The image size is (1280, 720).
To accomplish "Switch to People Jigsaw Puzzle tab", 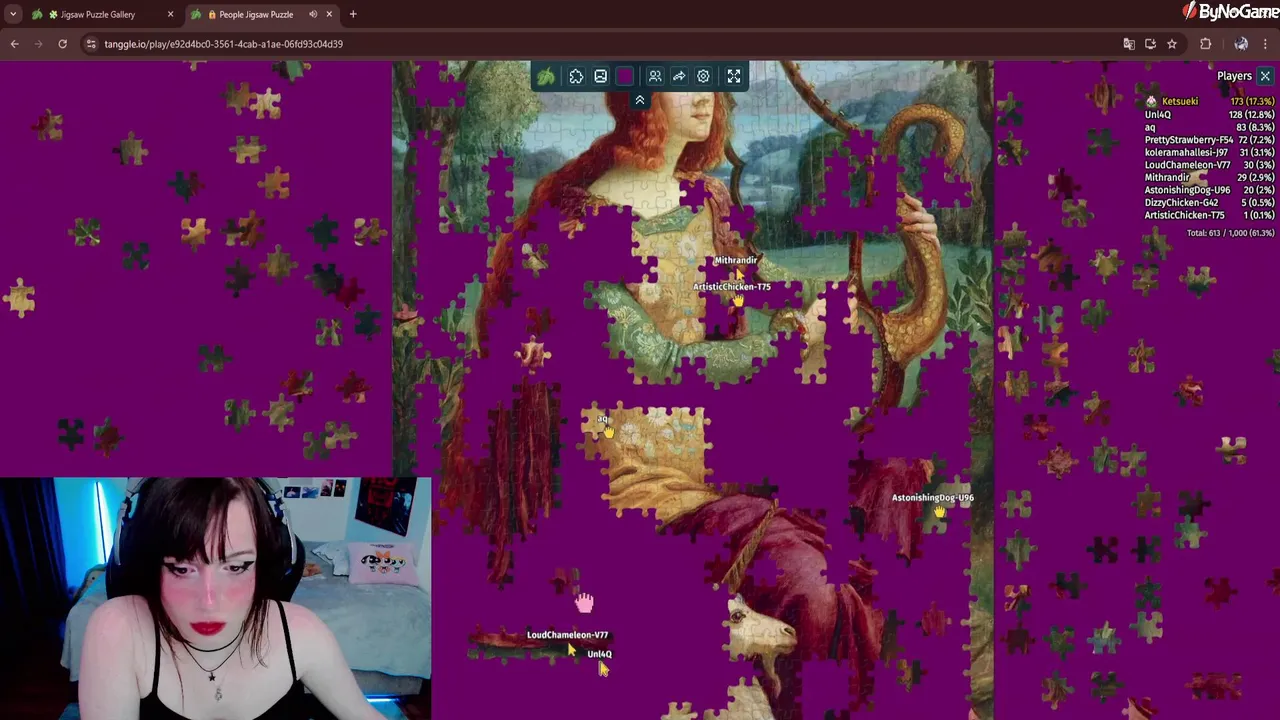I will (x=256, y=14).
